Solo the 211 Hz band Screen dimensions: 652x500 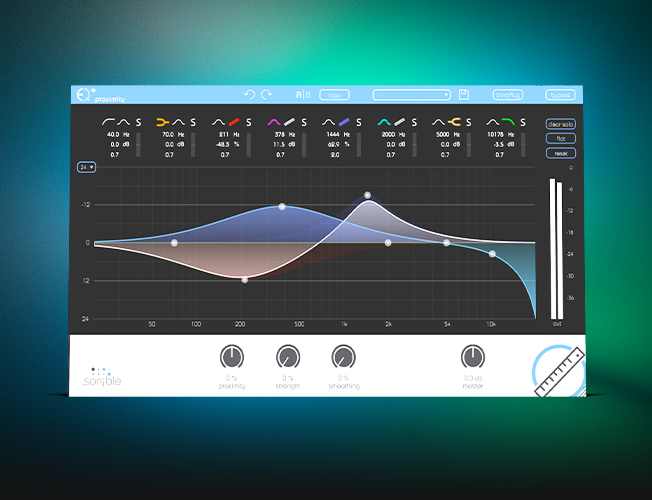(x=249, y=123)
